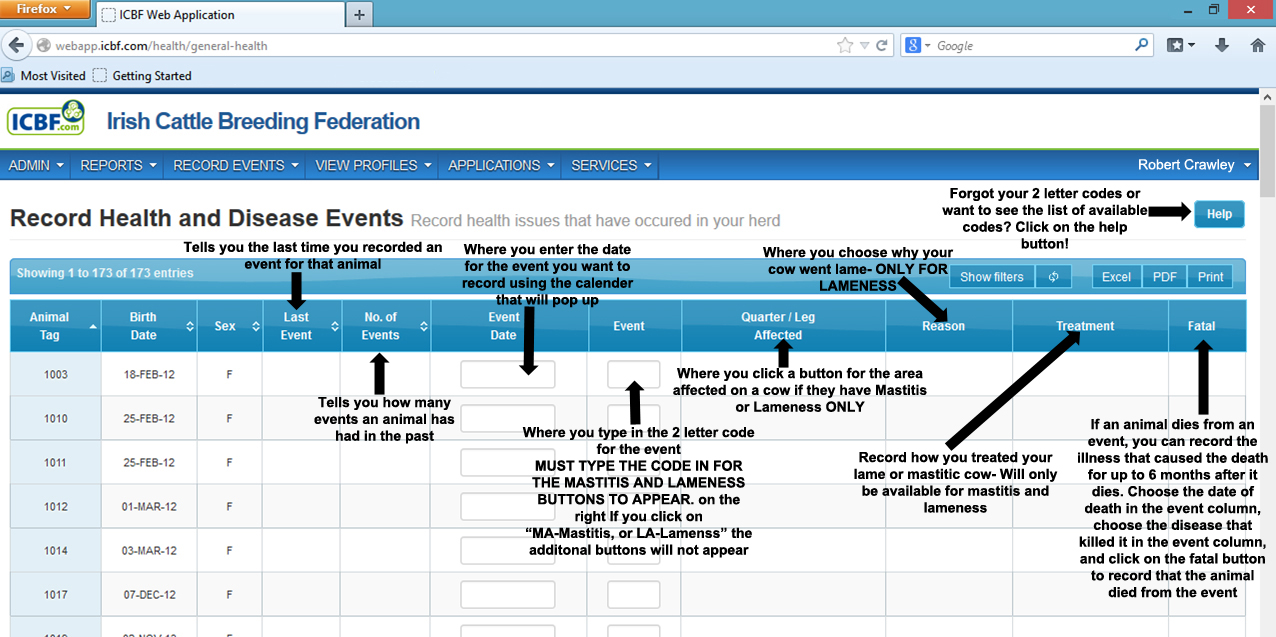Image resolution: width=1276 pixels, height=637 pixels.
Task: Click the Quarter / Leg Affected column header
Action: tap(783, 326)
